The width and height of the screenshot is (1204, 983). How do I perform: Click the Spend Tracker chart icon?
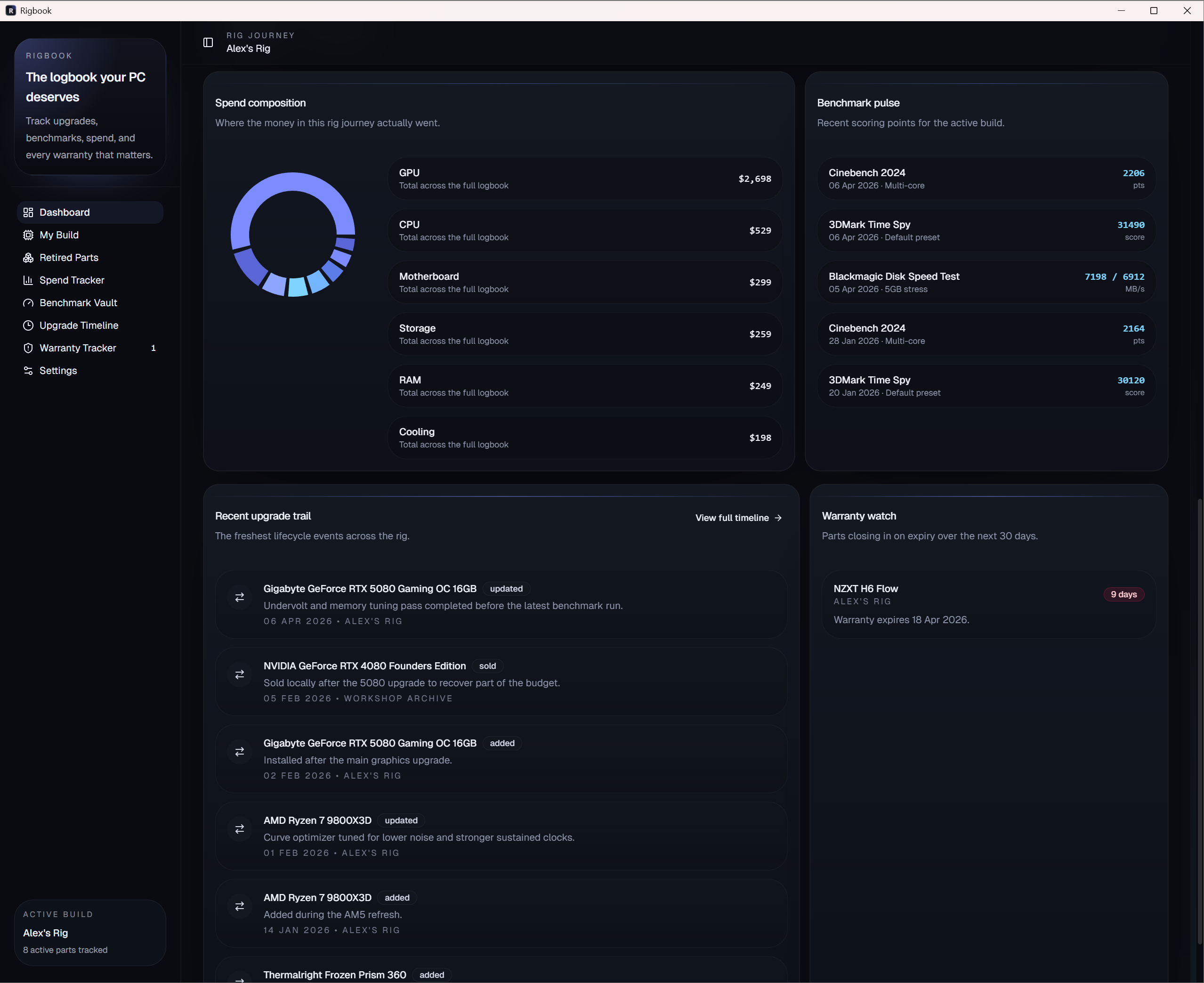pyautogui.click(x=28, y=280)
